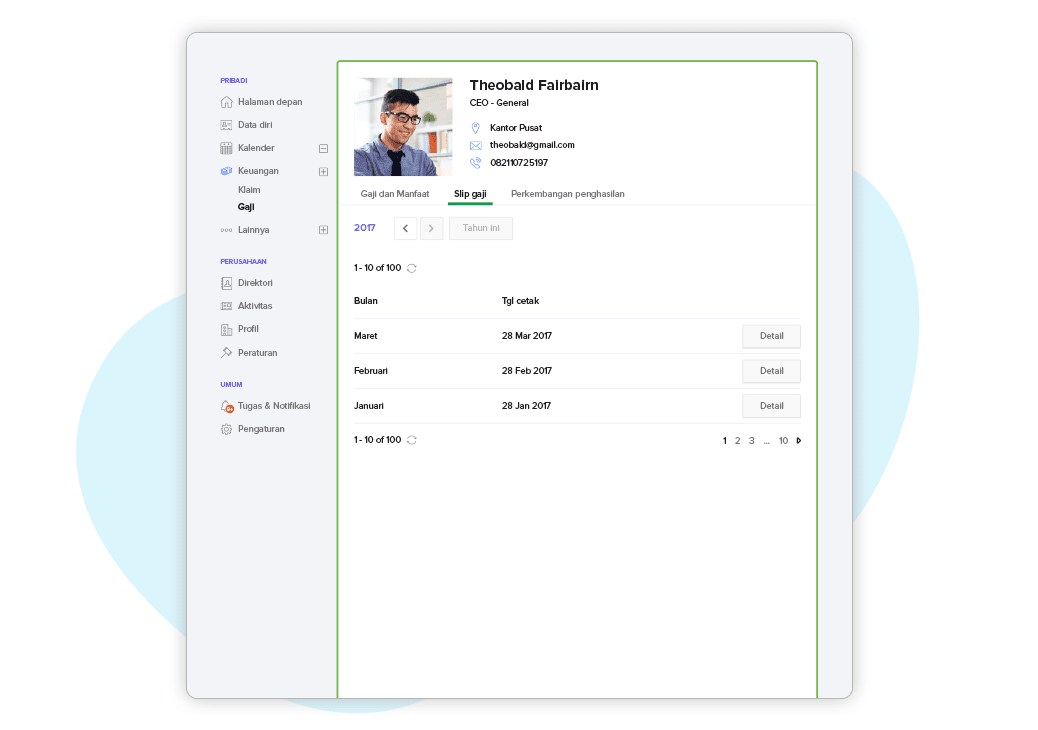Click the Keuangan money icon
Viewport: 1038px width, 730px height.
point(226,171)
